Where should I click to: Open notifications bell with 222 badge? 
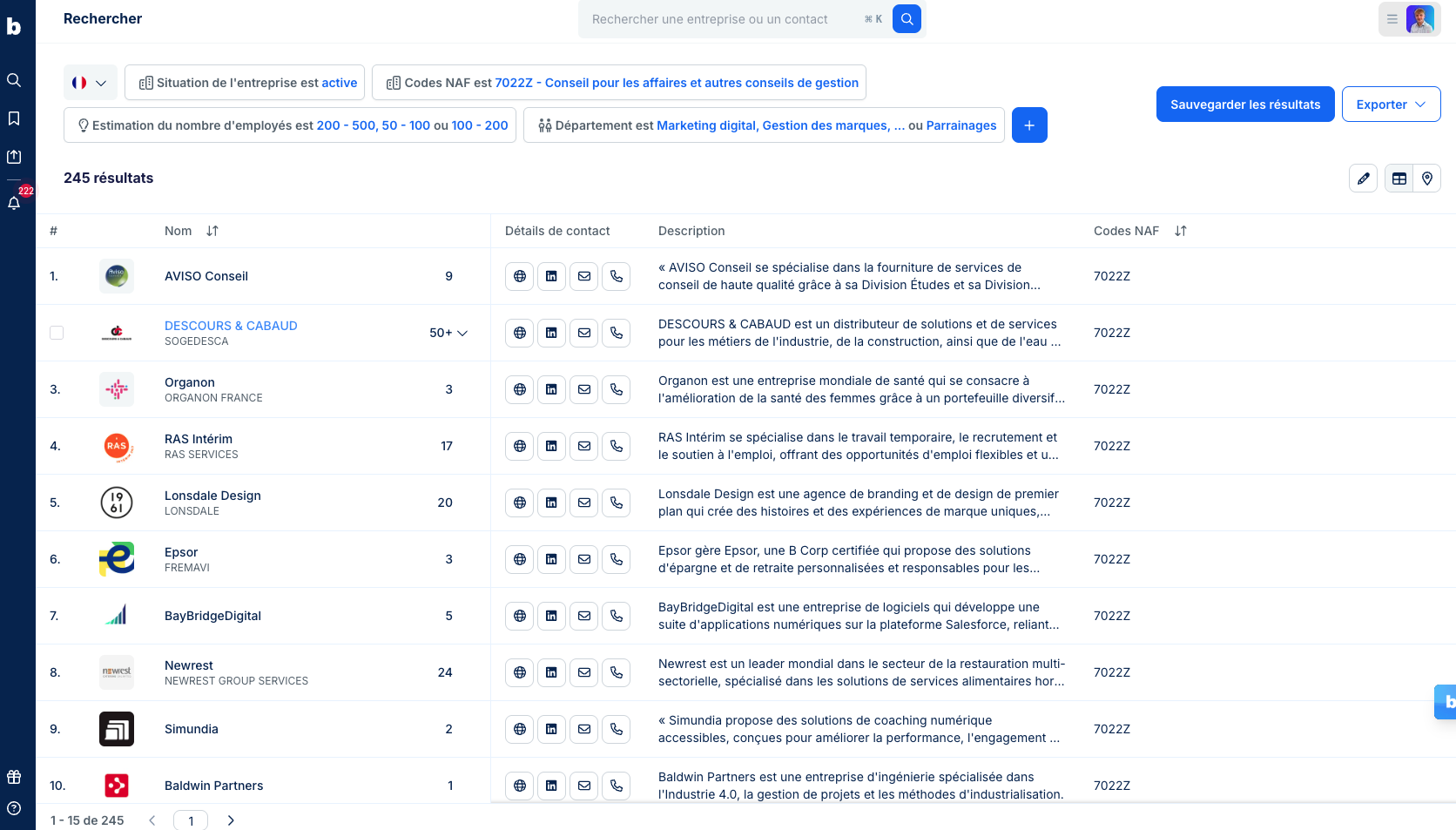(14, 202)
